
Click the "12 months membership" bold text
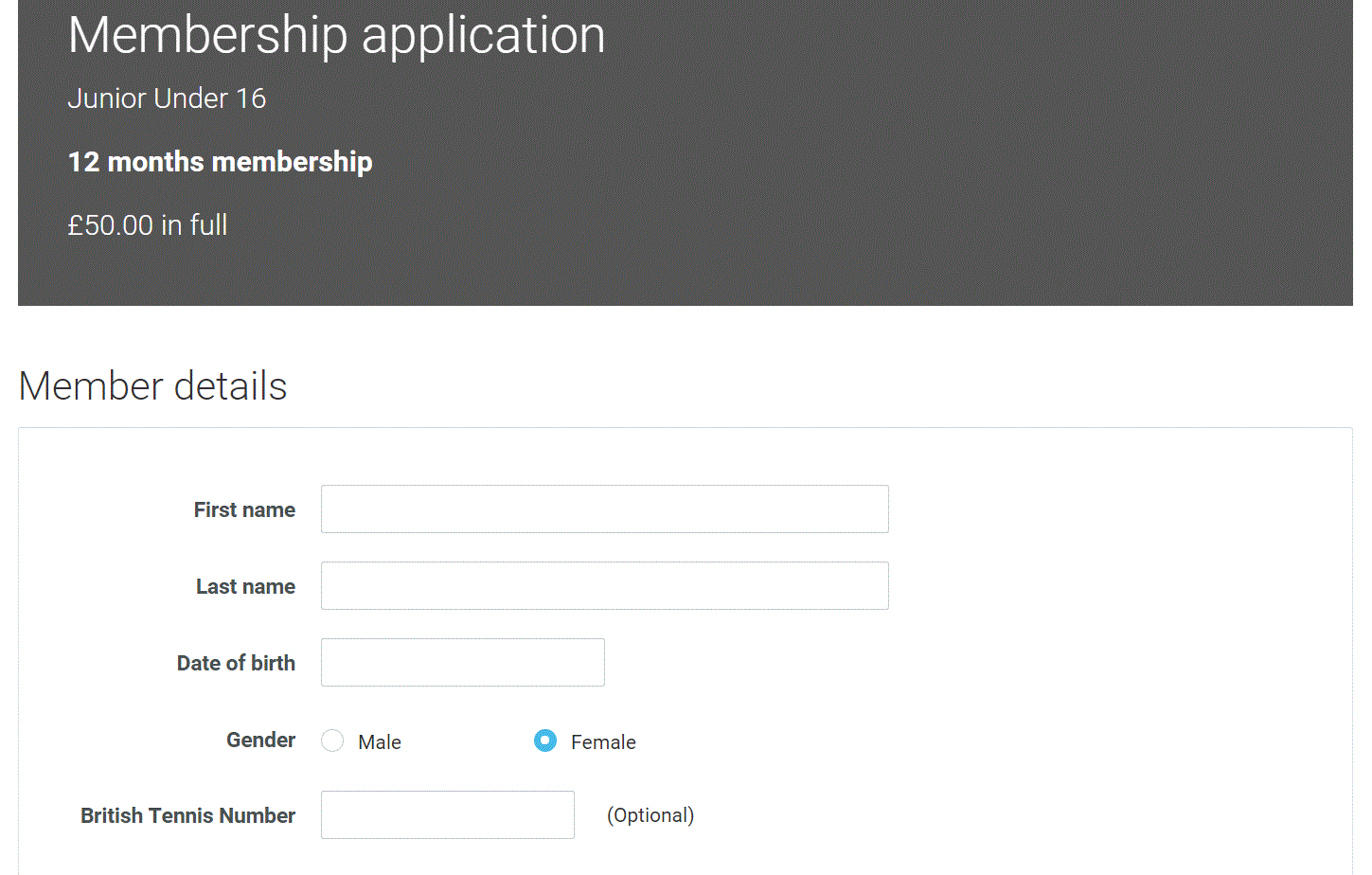tap(220, 162)
